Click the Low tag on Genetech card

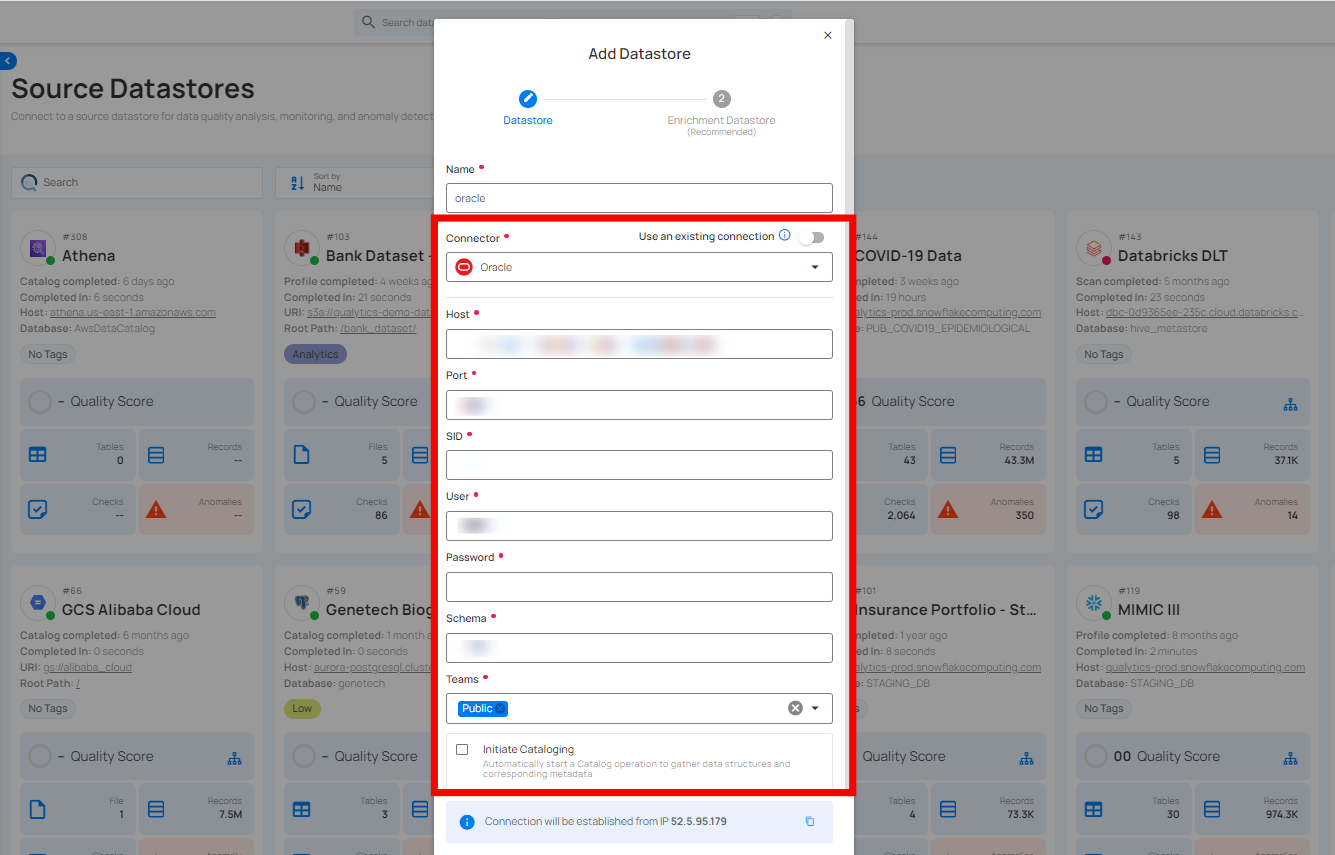click(x=302, y=708)
